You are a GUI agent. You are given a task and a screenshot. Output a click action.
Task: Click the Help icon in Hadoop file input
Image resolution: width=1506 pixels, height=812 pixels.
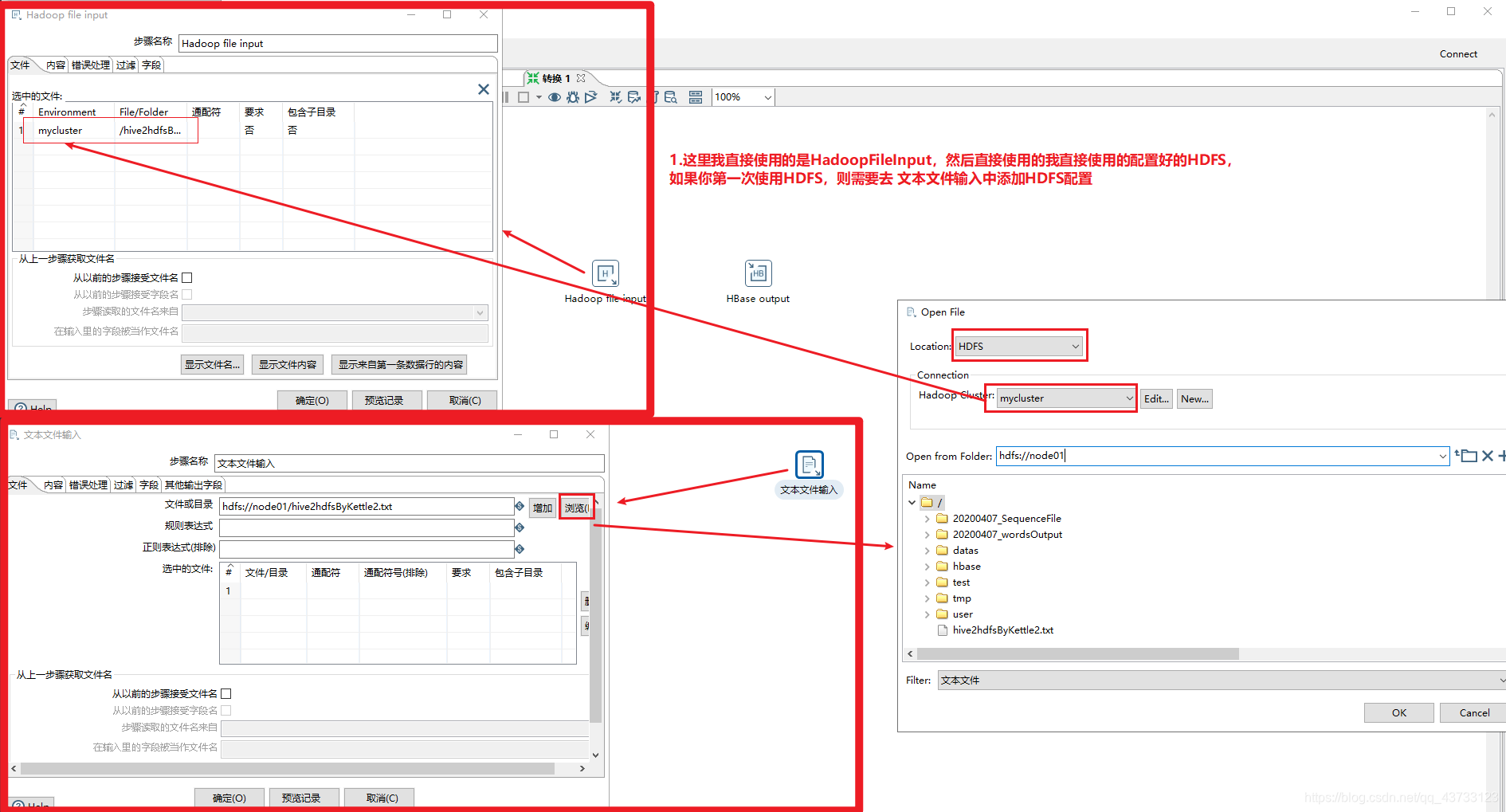(22, 407)
